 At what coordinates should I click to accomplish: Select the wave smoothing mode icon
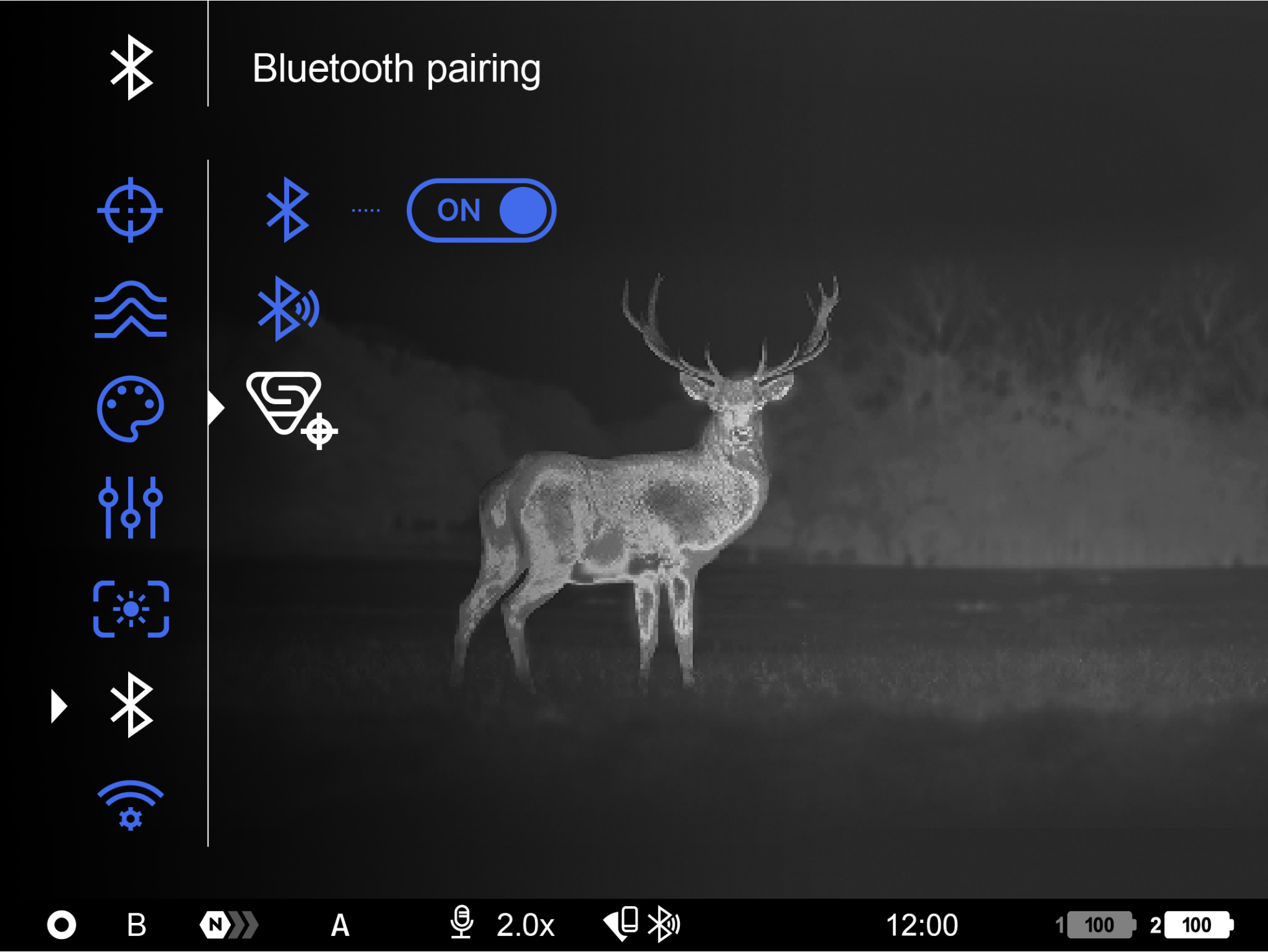130,310
